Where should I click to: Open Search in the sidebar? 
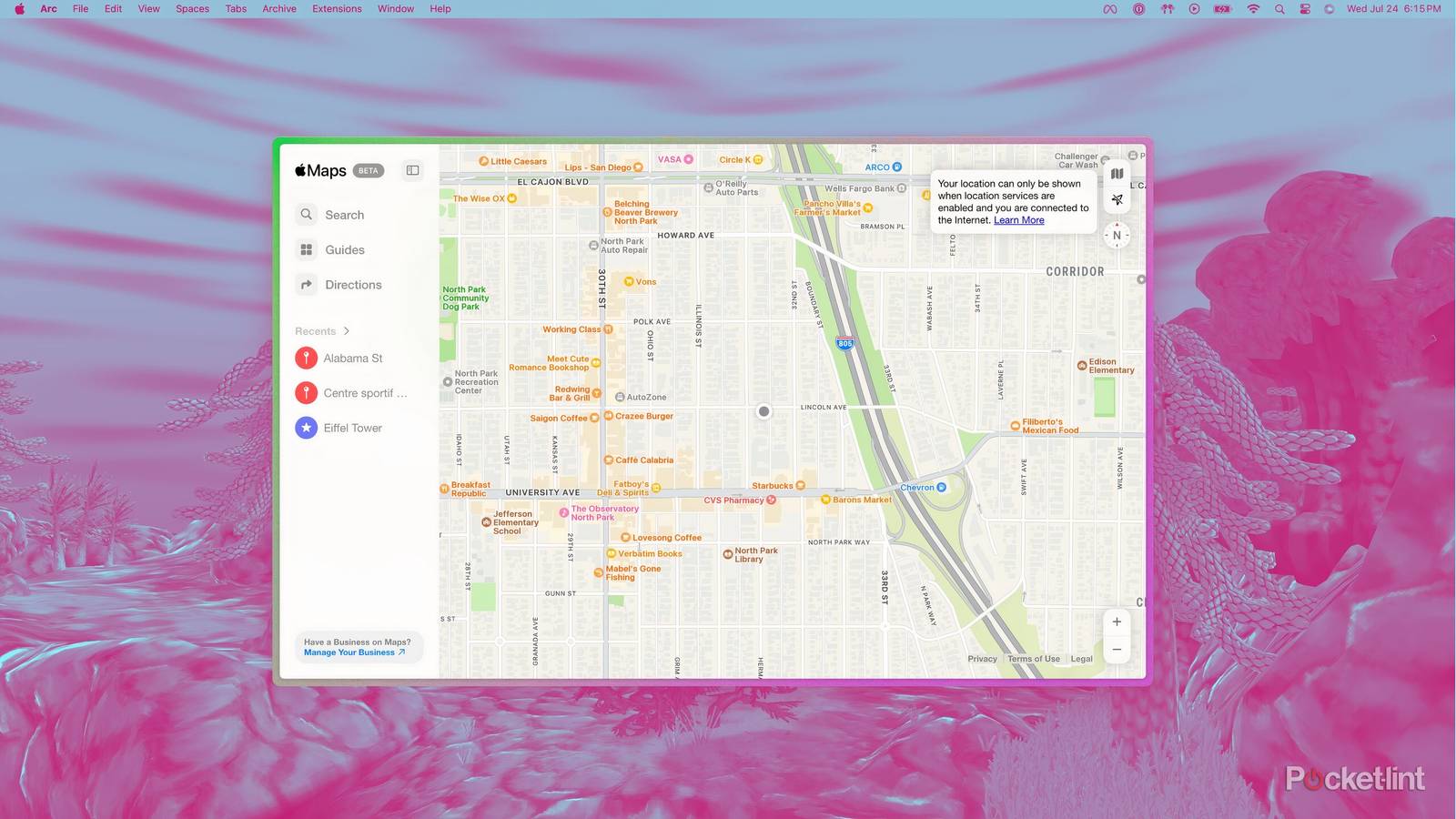[344, 215]
